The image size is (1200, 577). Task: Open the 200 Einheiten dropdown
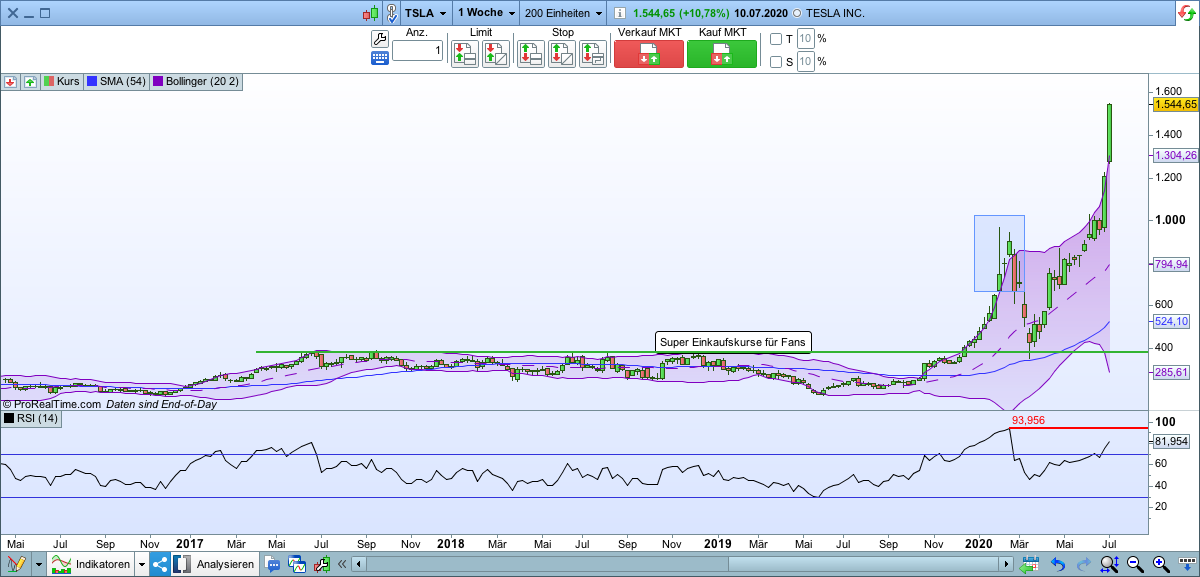[560, 13]
